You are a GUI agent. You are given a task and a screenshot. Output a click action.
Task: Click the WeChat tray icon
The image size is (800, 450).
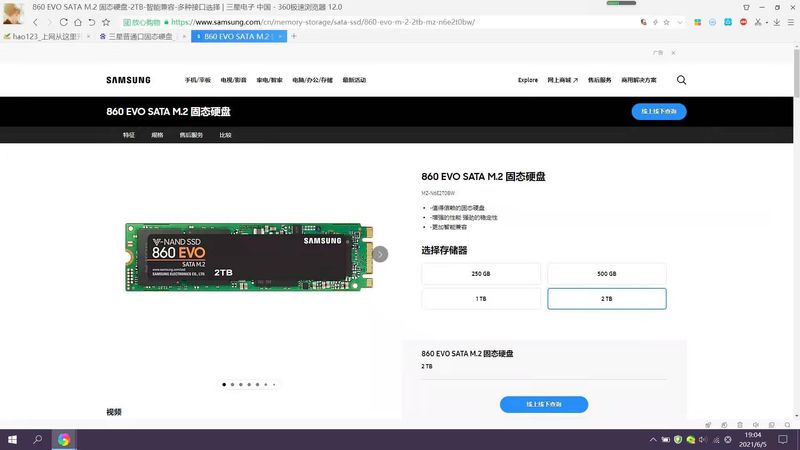pos(690,439)
